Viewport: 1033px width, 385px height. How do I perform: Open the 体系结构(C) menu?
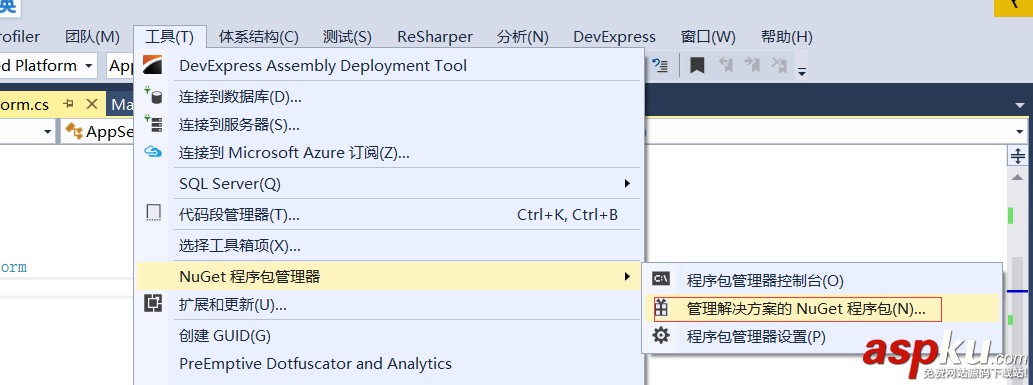(x=258, y=37)
